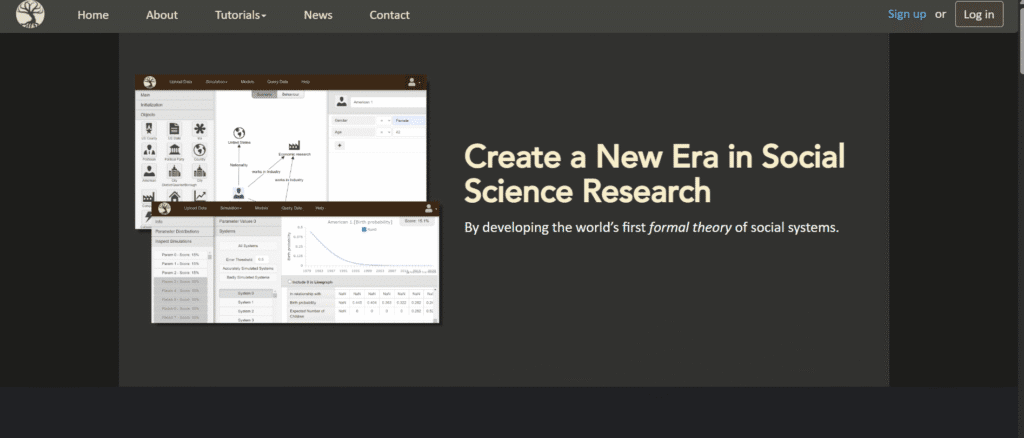Click the user profile icon in top screenshot
This screenshot has width=1024, height=438.
click(x=411, y=81)
